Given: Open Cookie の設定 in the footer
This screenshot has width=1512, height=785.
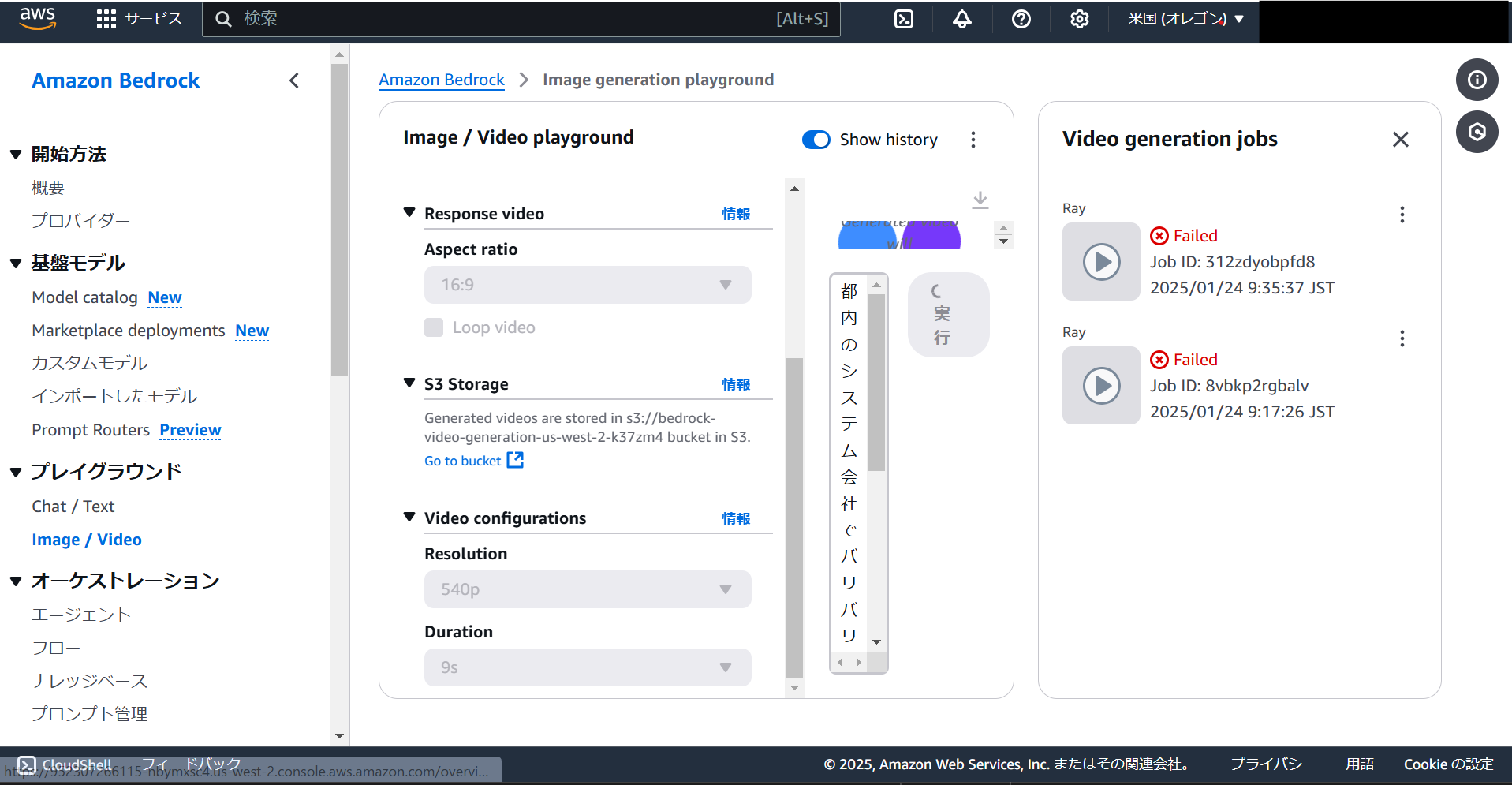Looking at the screenshot, I should click(1449, 764).
